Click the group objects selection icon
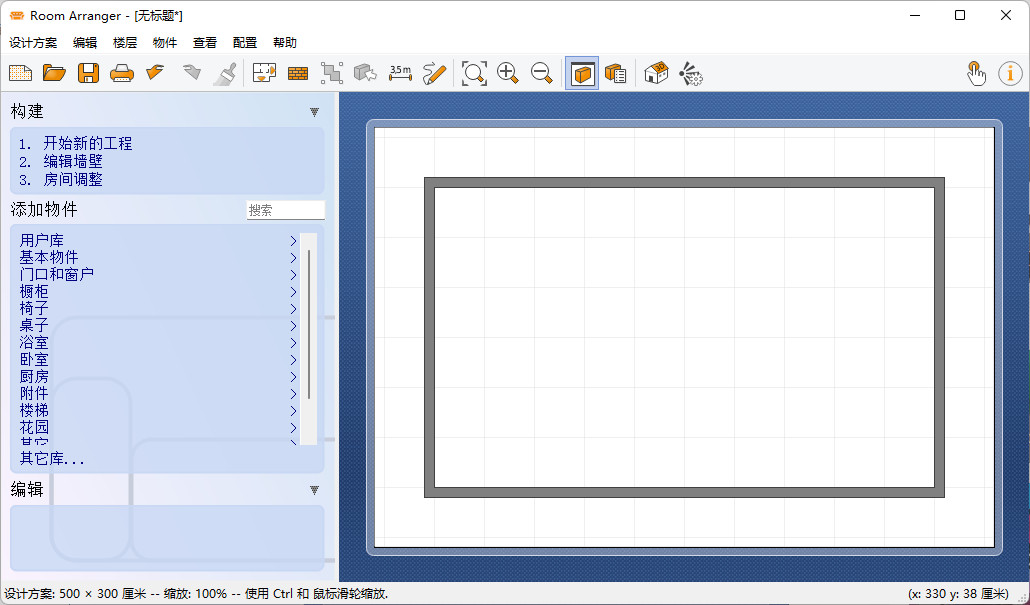The image size is (1030, 605). (332, 73)
